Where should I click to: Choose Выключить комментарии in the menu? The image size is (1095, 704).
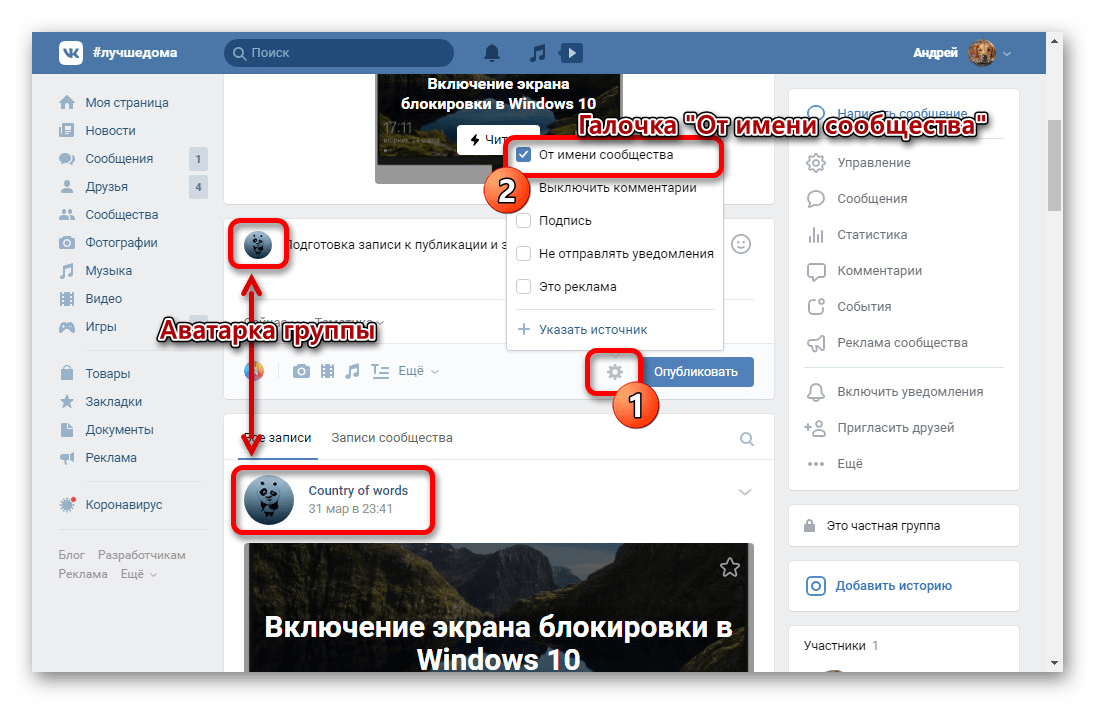pyautogui.click(x=617, y=188)
